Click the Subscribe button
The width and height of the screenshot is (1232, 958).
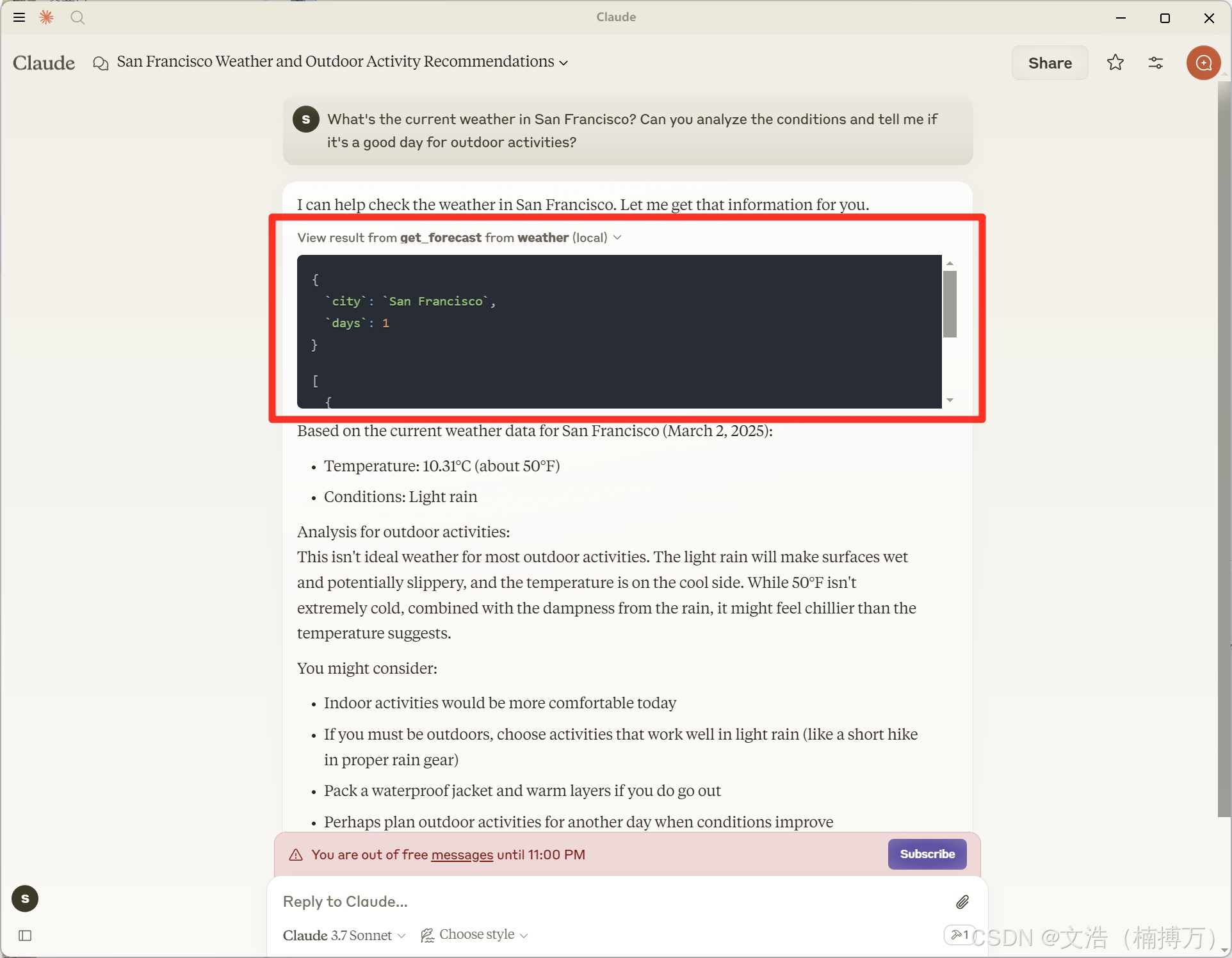click(927, 854)
